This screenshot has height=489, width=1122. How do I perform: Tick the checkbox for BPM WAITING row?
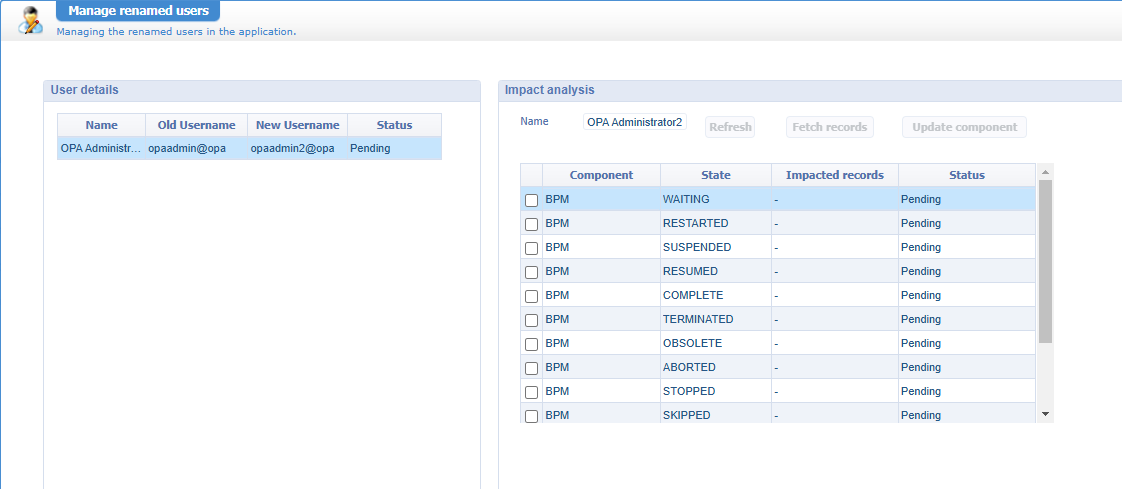pos(532,200)
